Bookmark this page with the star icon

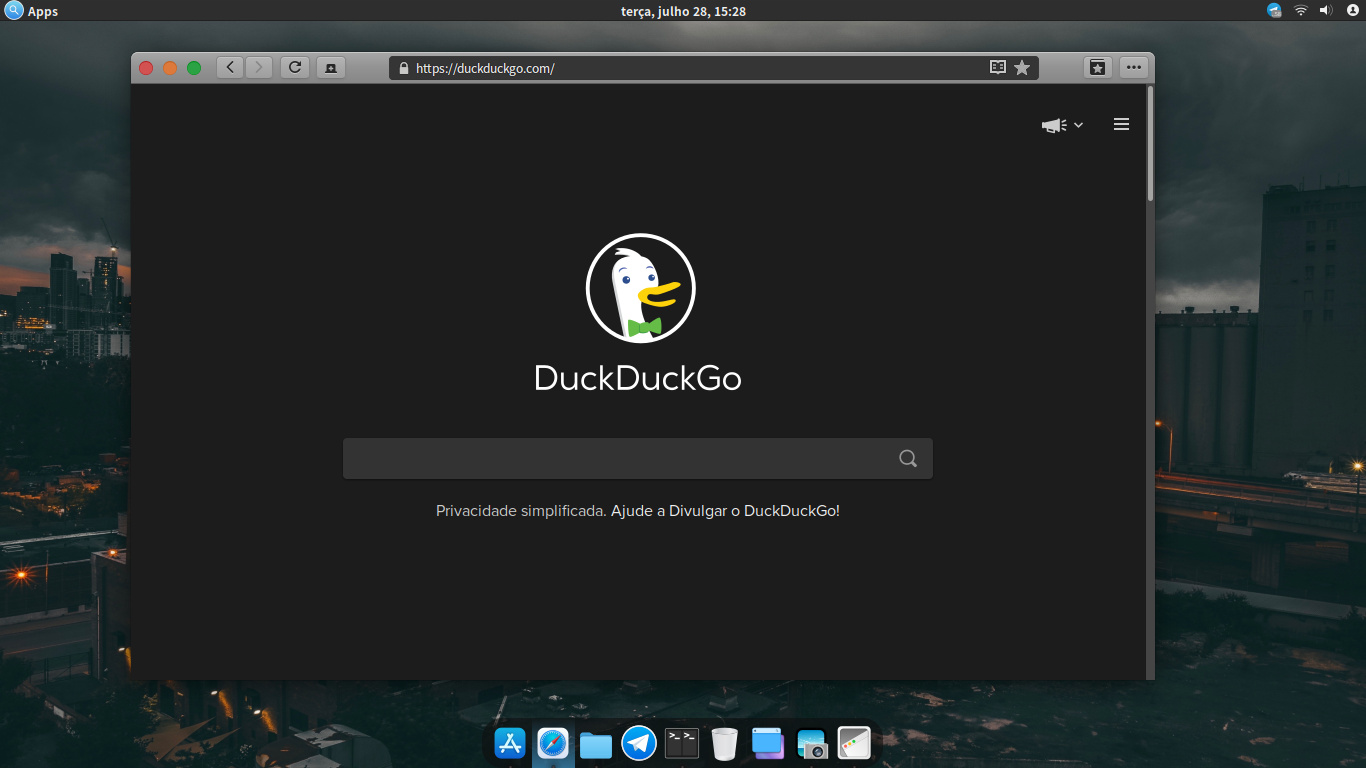click(1022, 67)
